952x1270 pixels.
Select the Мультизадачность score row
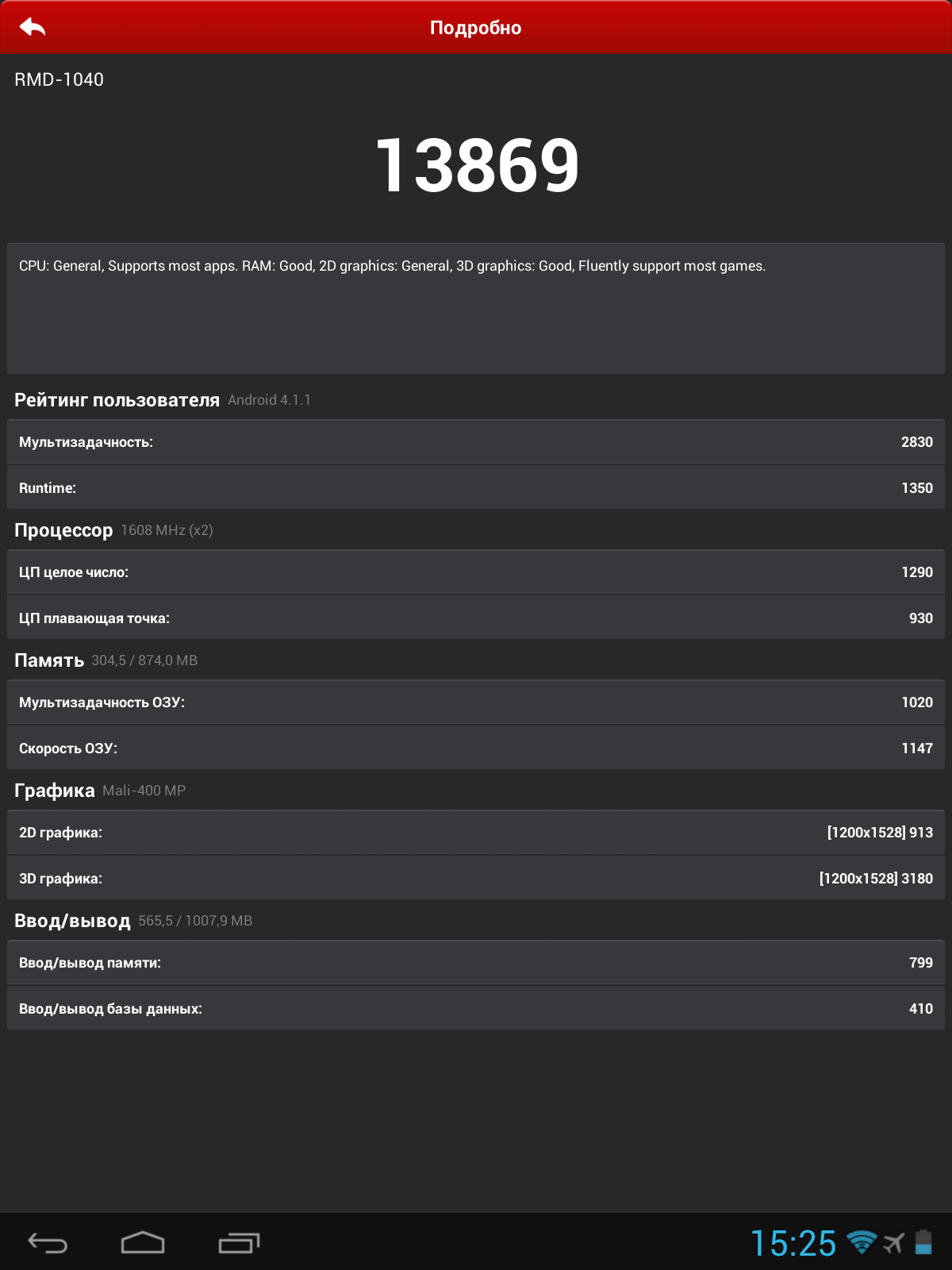click(x=476, y=442)
